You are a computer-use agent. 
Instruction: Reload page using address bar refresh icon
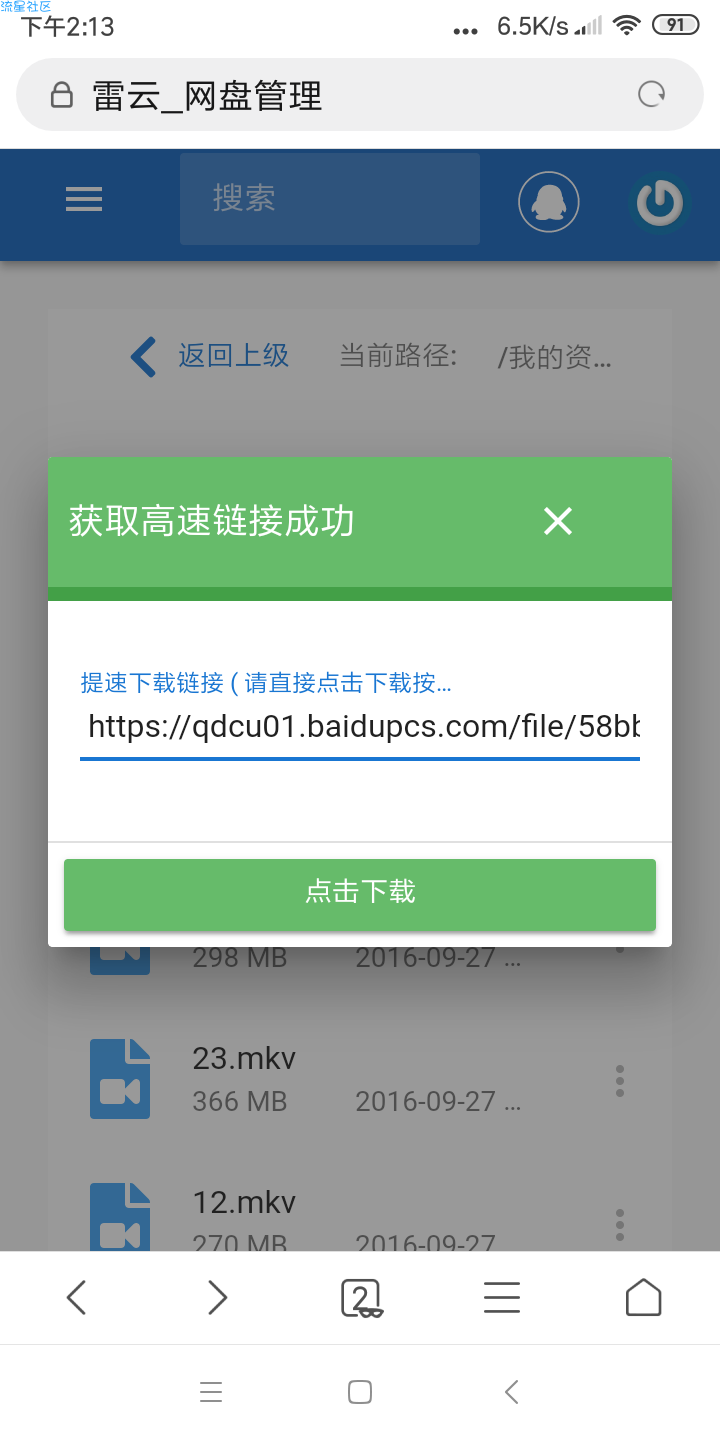652,95
